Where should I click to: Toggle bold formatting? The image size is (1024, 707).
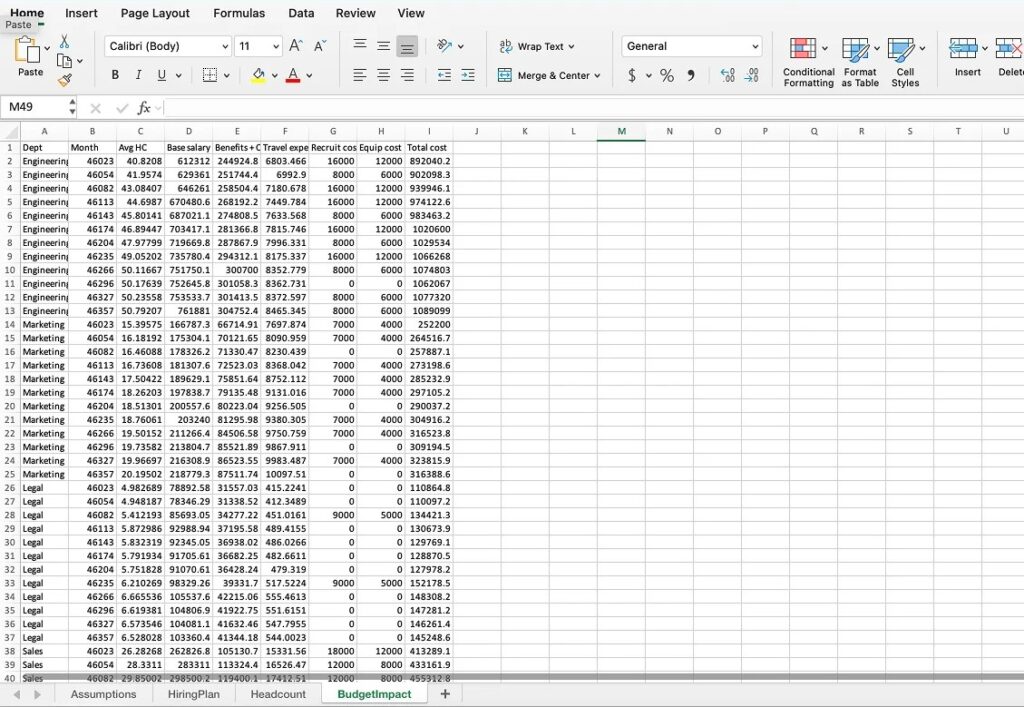115,75
